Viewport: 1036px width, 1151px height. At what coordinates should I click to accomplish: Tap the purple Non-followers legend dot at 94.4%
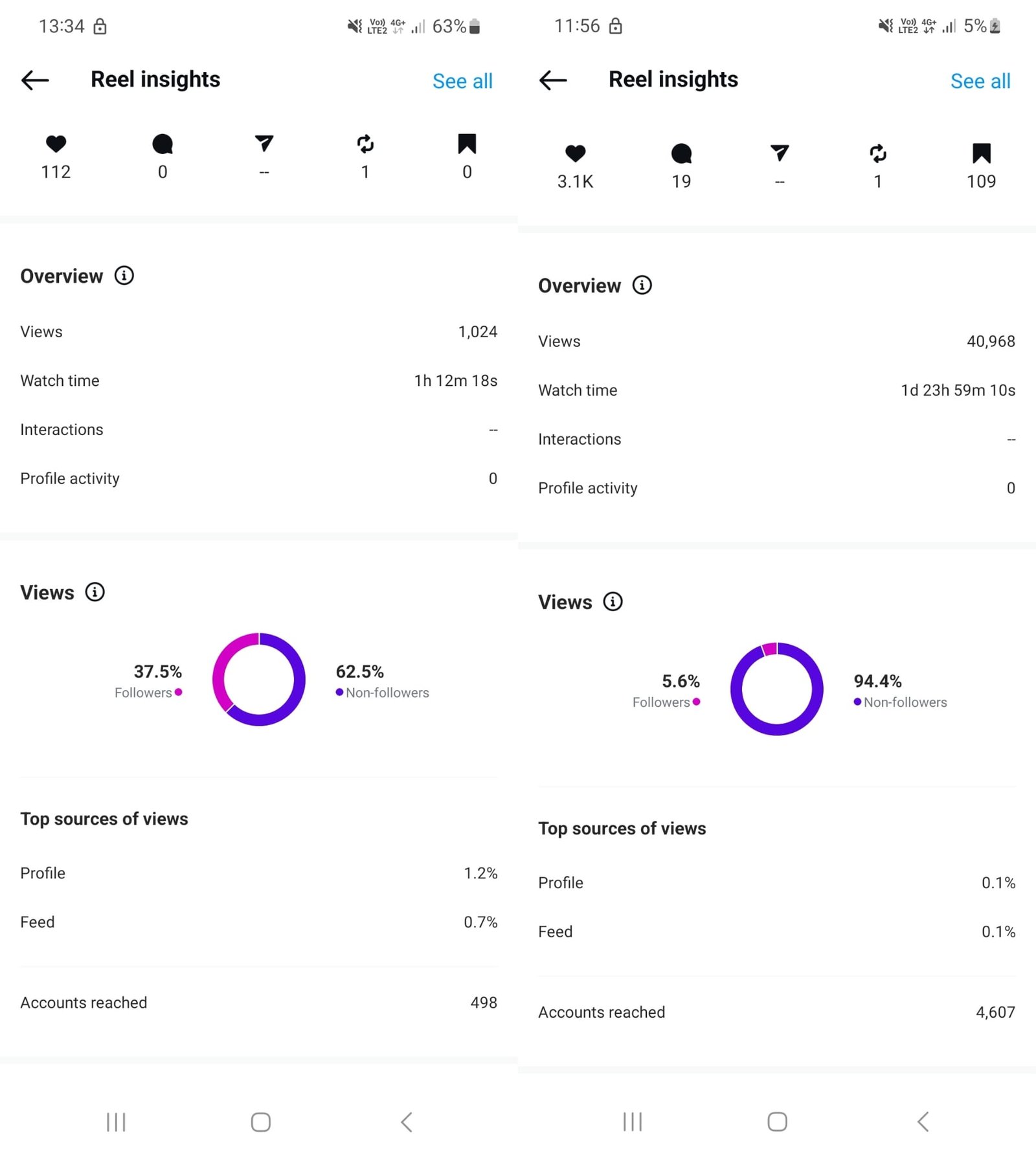(x=857, y=702)
